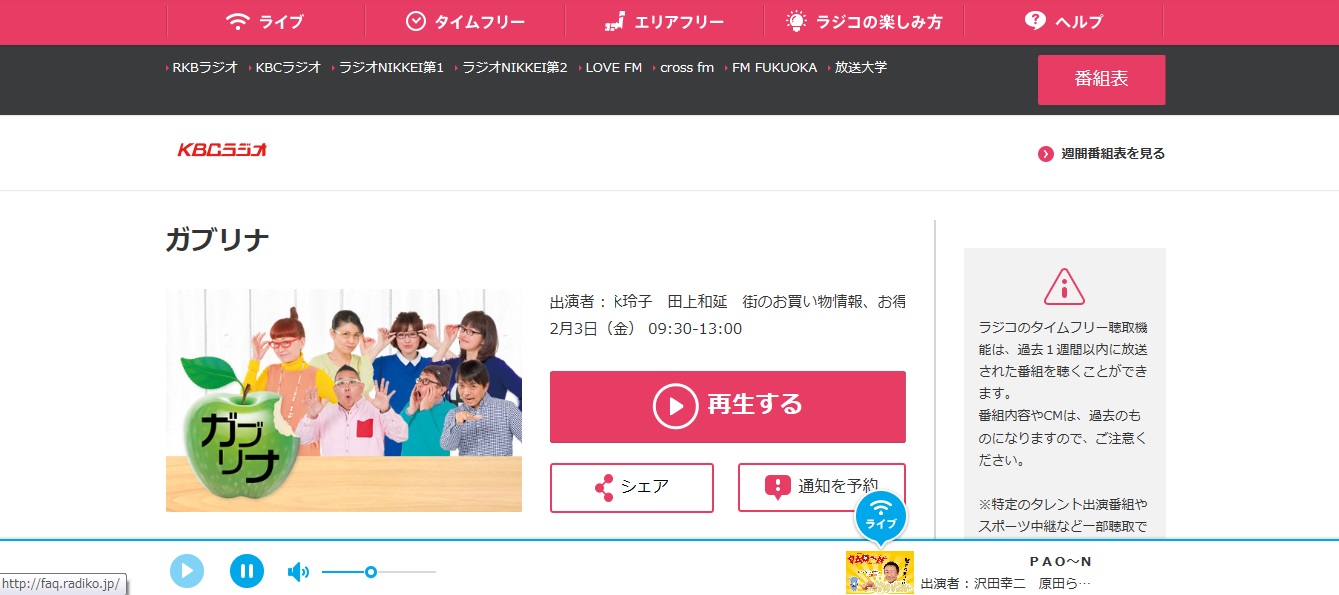This screenshot has height=595, width=1339.
Task: Click the play button in the bottom player
Action: coord(187,571)
